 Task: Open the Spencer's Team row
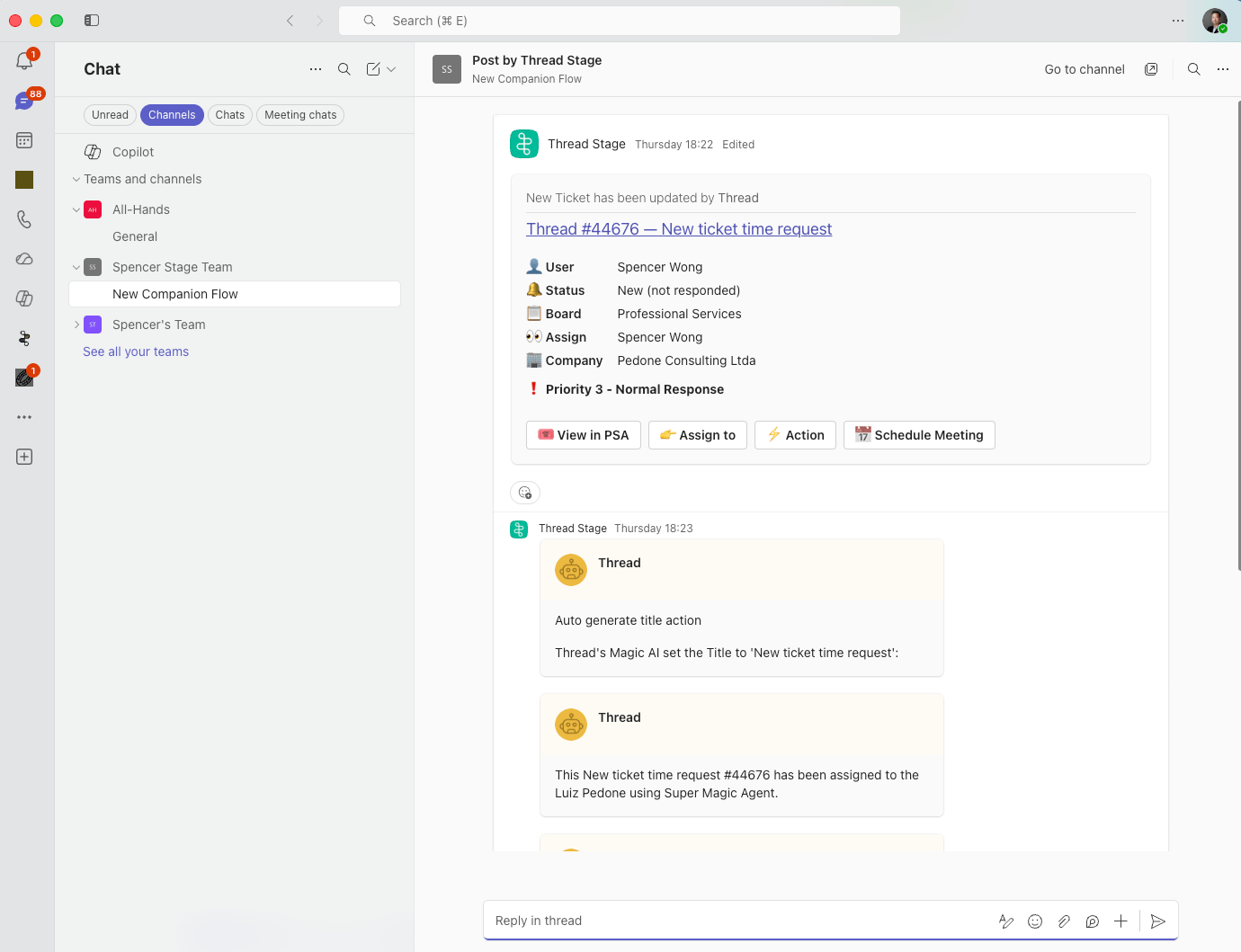point(234,325)
